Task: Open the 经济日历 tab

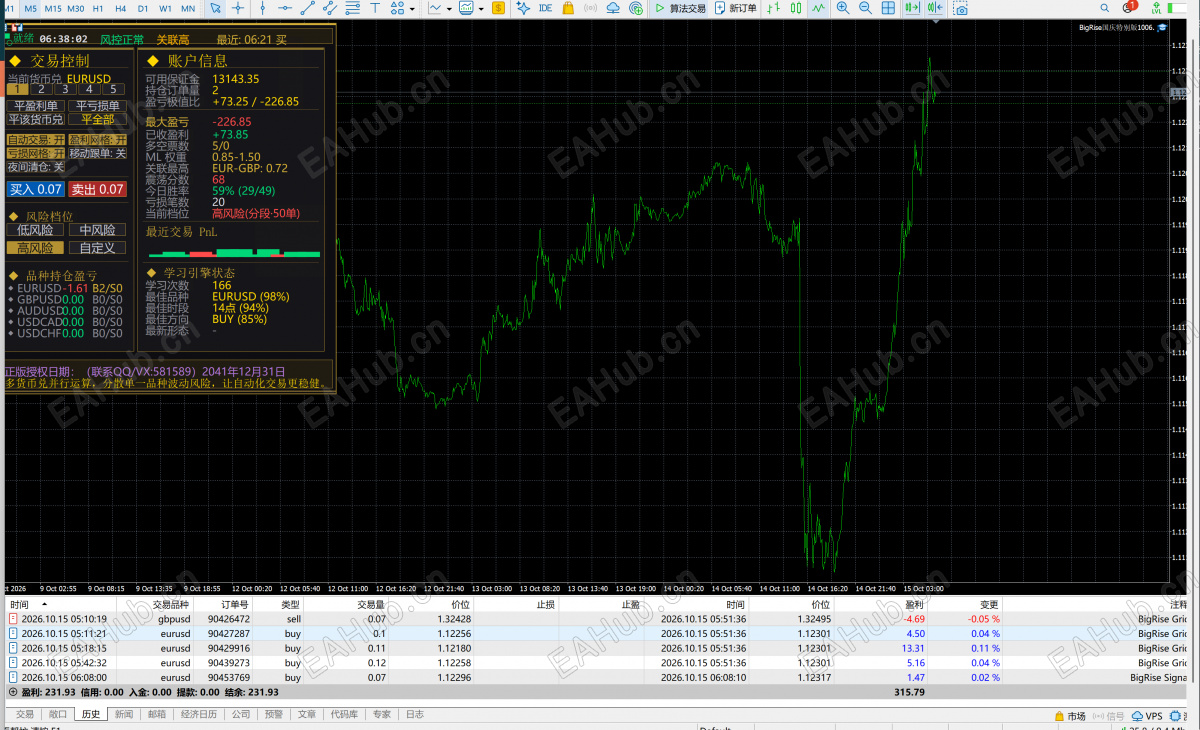Action: (199, 715)
